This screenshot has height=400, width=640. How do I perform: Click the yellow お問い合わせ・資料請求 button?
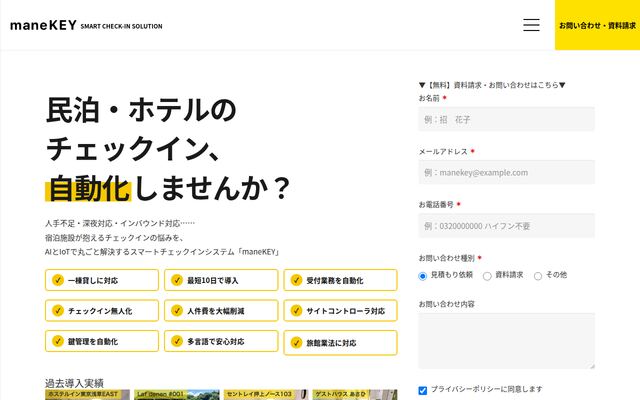click(597, 25)
